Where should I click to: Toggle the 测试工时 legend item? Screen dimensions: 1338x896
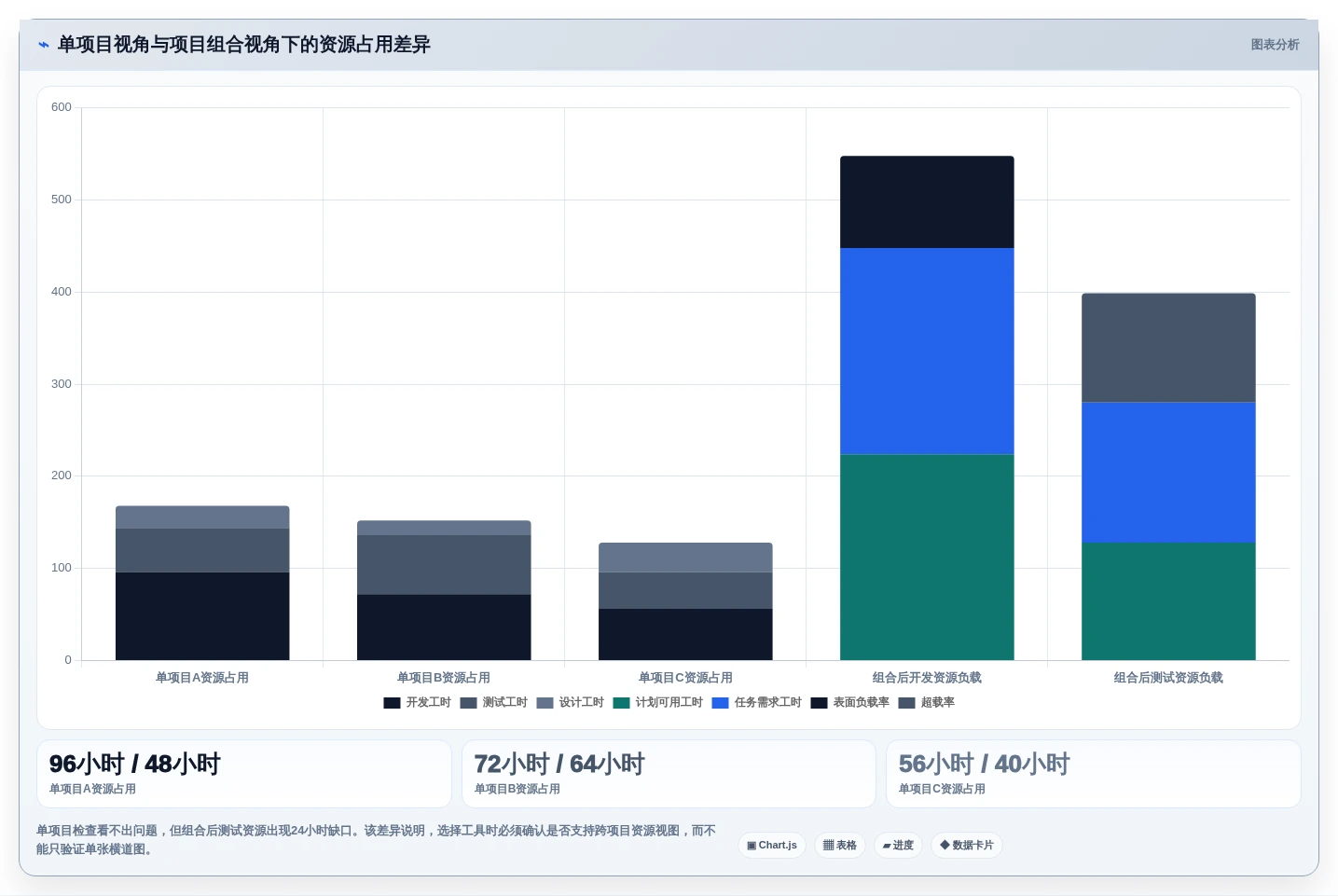pos(494,703)
